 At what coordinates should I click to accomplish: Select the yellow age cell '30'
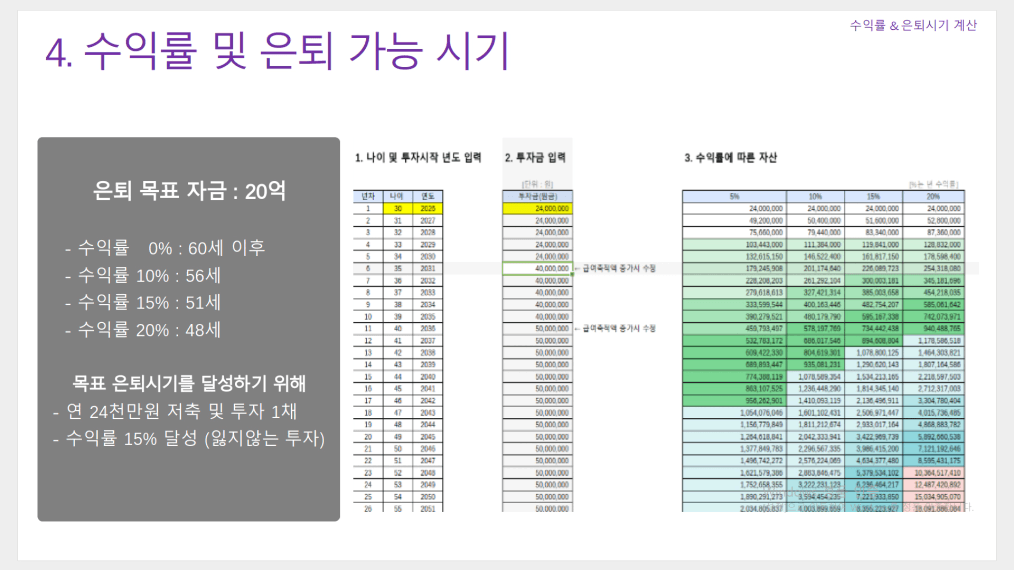pyautogui.click(x=398, y=208)
